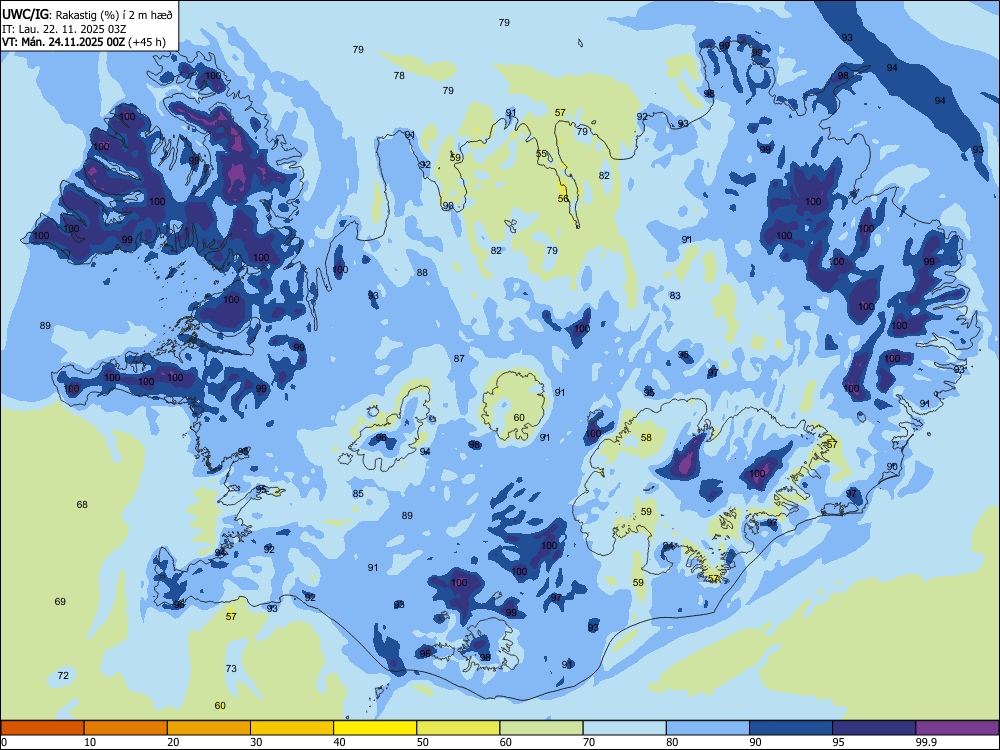The height and width of the screenshot is (750, 1000).
Task: Click the "55" humidity value on the map
Action: tap(541, 153)
